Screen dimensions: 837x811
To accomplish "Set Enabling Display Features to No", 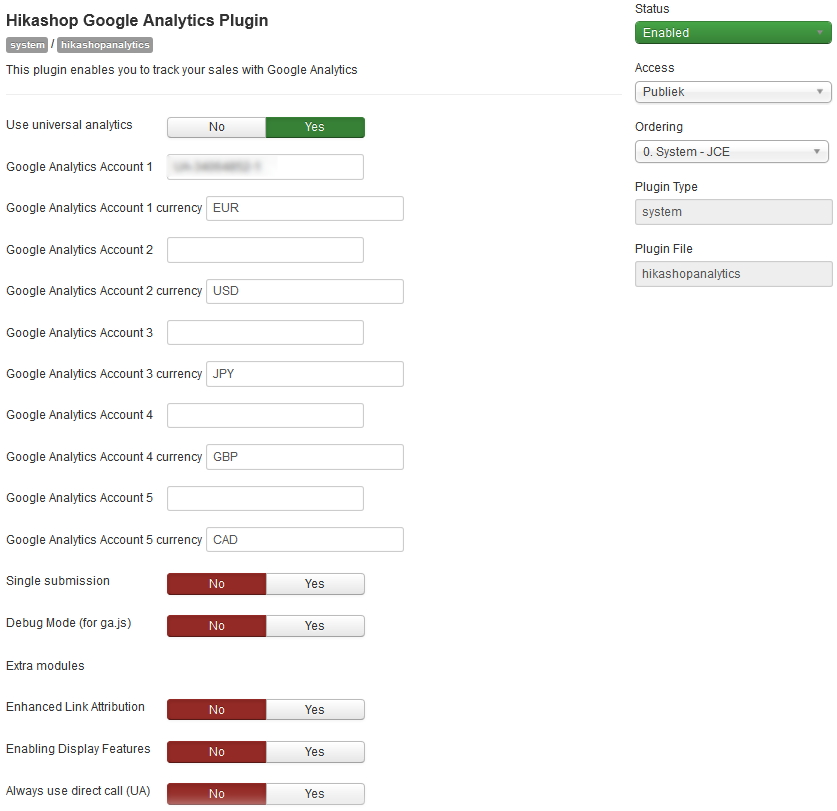I will [216, 752].
